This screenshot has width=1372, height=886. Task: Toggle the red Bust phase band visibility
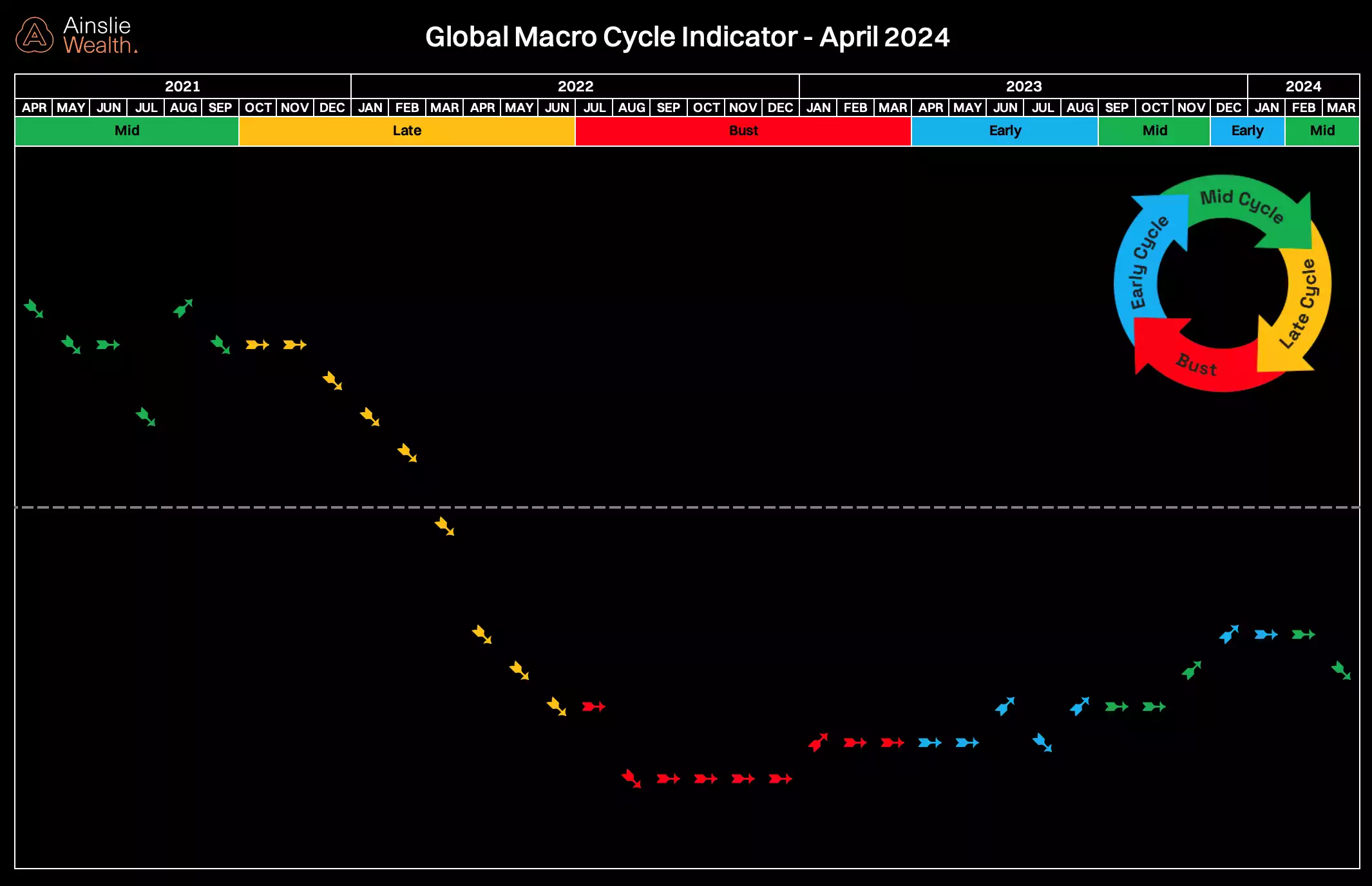[x=744, y=131]
